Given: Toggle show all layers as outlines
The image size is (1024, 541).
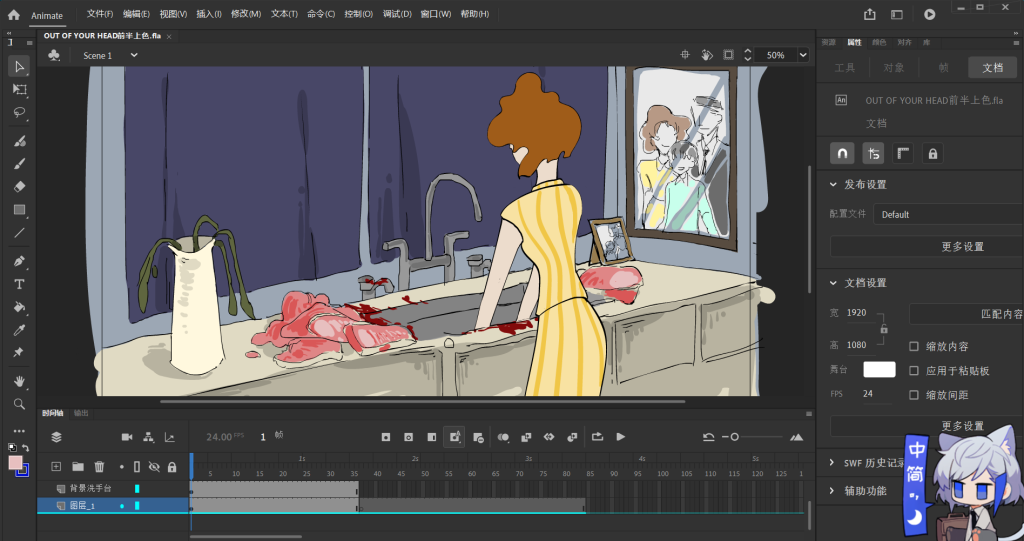Looking at the screenshot, I should 136,467.
